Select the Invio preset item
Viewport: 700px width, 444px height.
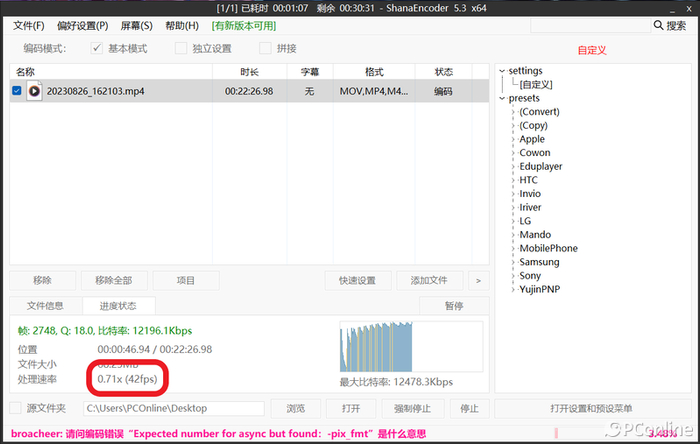[530, 194]
